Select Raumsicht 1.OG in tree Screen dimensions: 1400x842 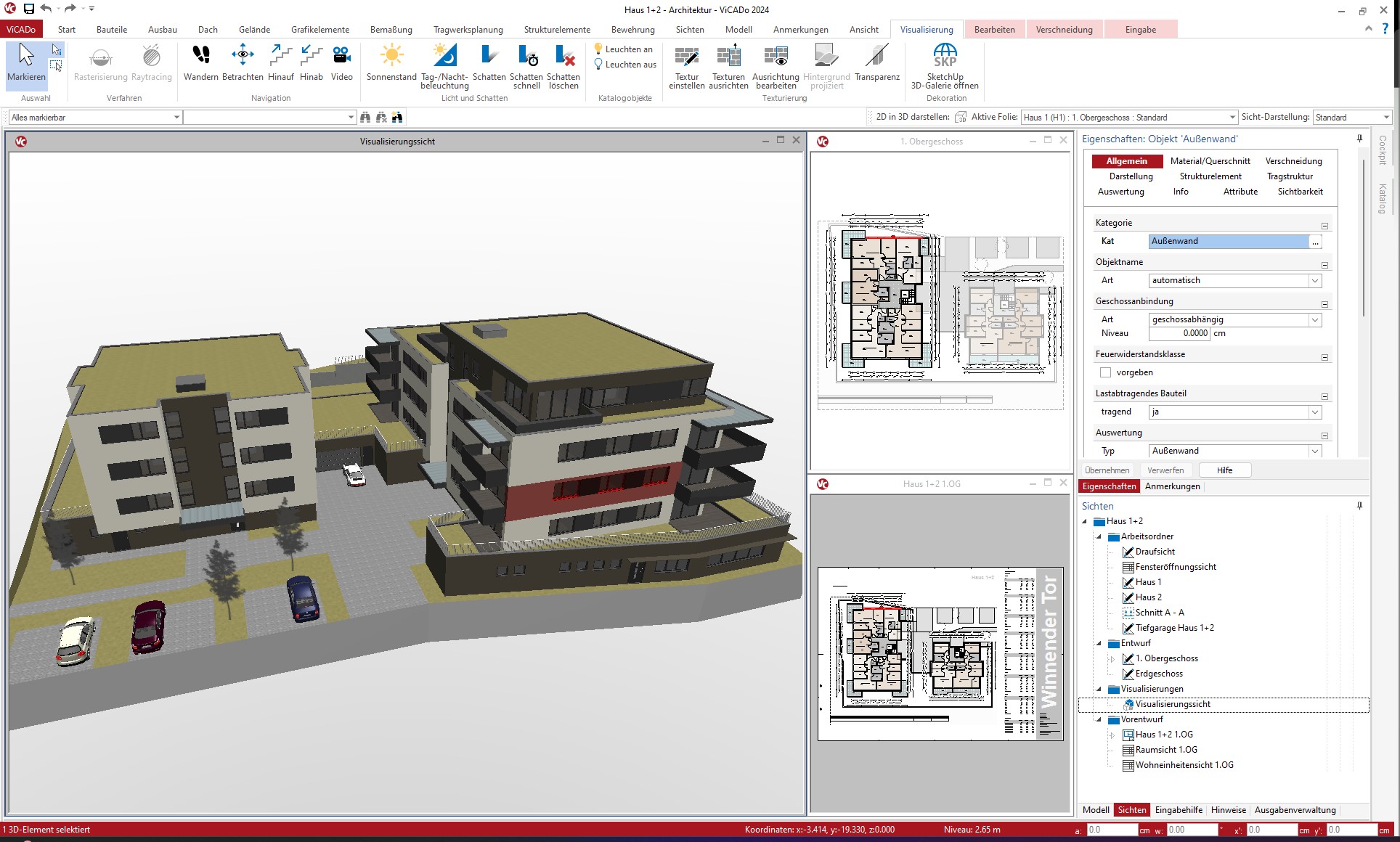tap(1166, 750)
